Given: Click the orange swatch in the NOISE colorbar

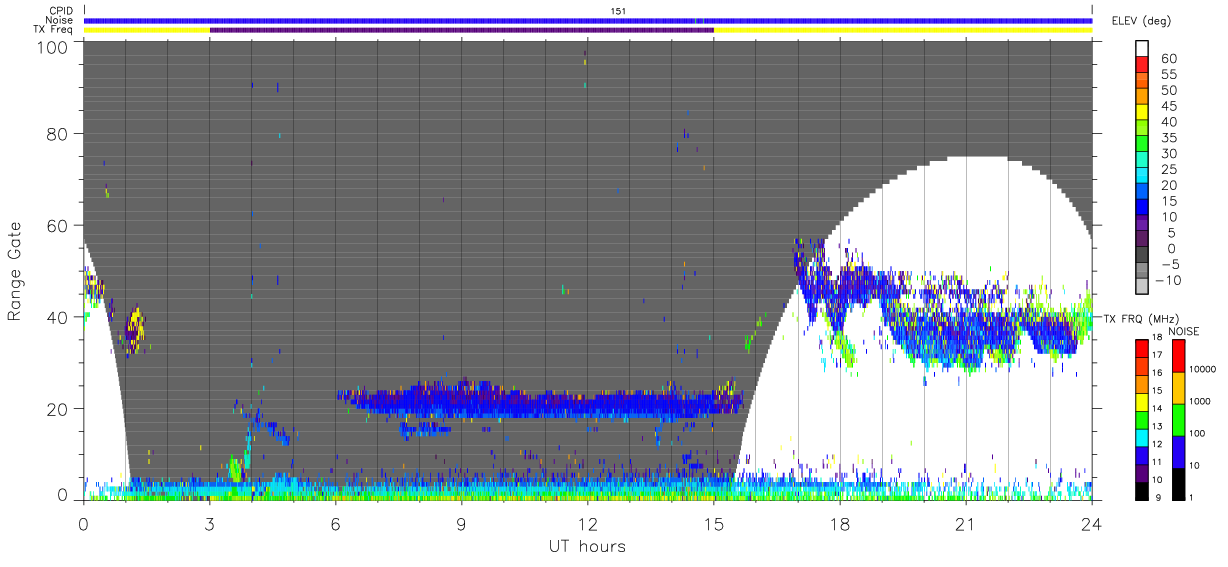Looking at the screenshot, I should 1177,387.
